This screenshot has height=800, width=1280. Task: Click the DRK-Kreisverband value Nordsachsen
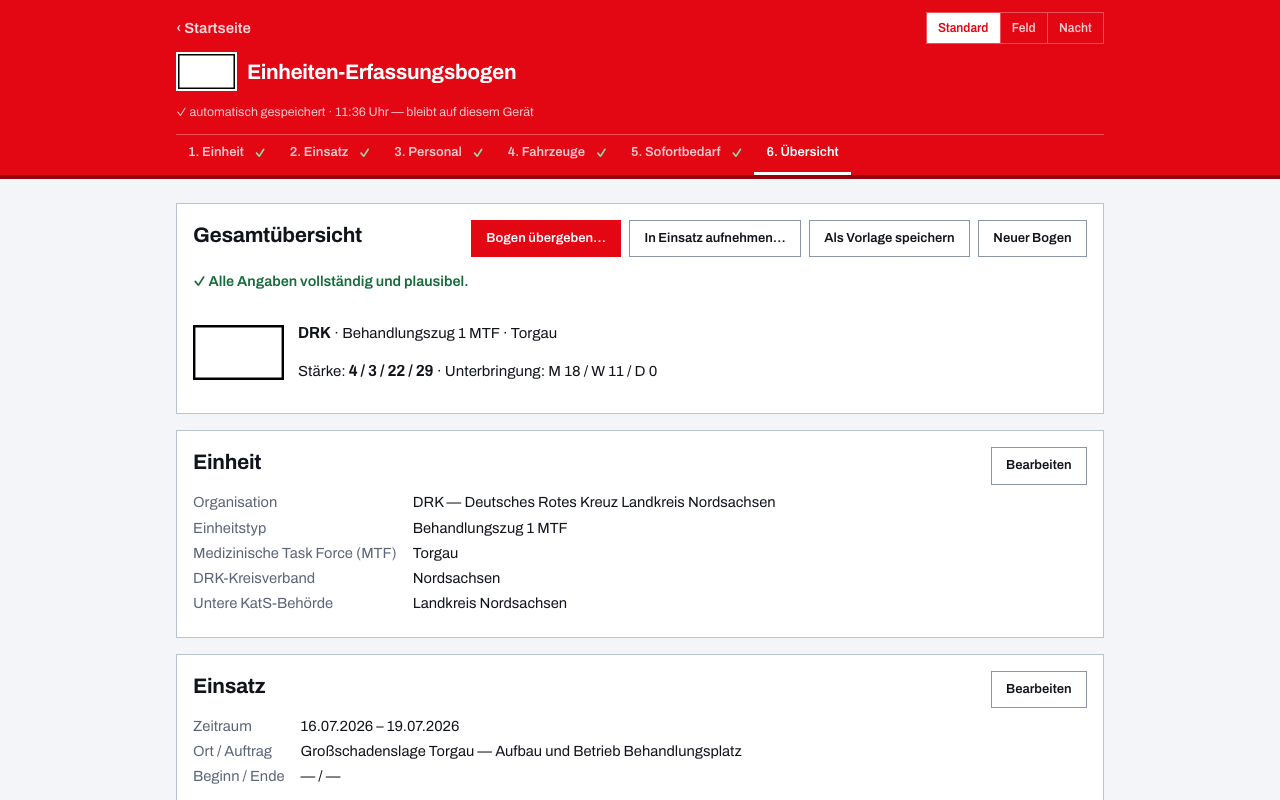click(456, 578)
